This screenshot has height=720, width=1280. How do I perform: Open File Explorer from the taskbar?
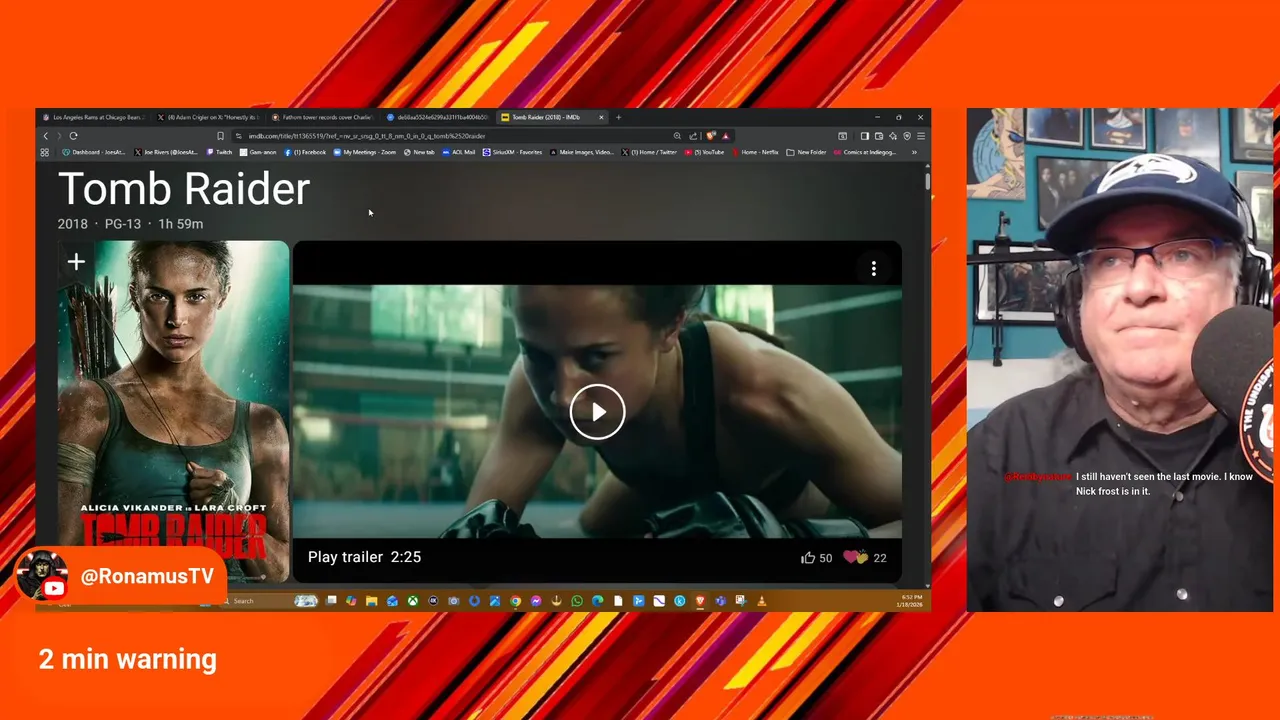click(371, 601)
